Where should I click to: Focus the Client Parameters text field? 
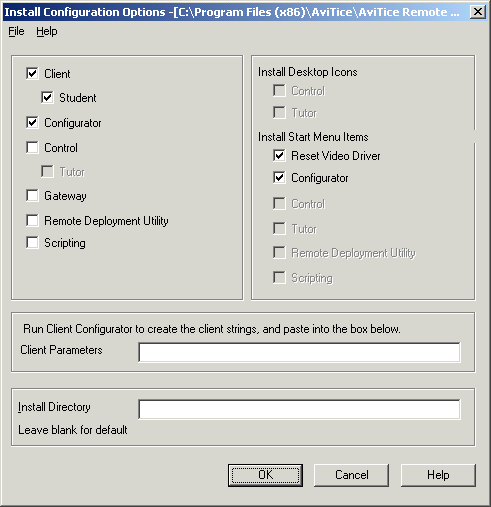click(299, 352)
